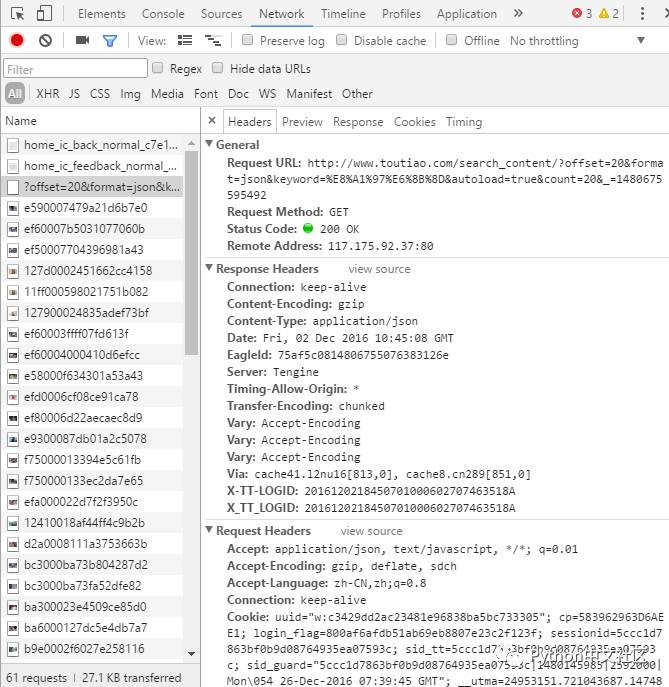The width and height of the screenshot is (669, 687).
Task: Open the Elements panel tab
Action: [x=102, y=14]
